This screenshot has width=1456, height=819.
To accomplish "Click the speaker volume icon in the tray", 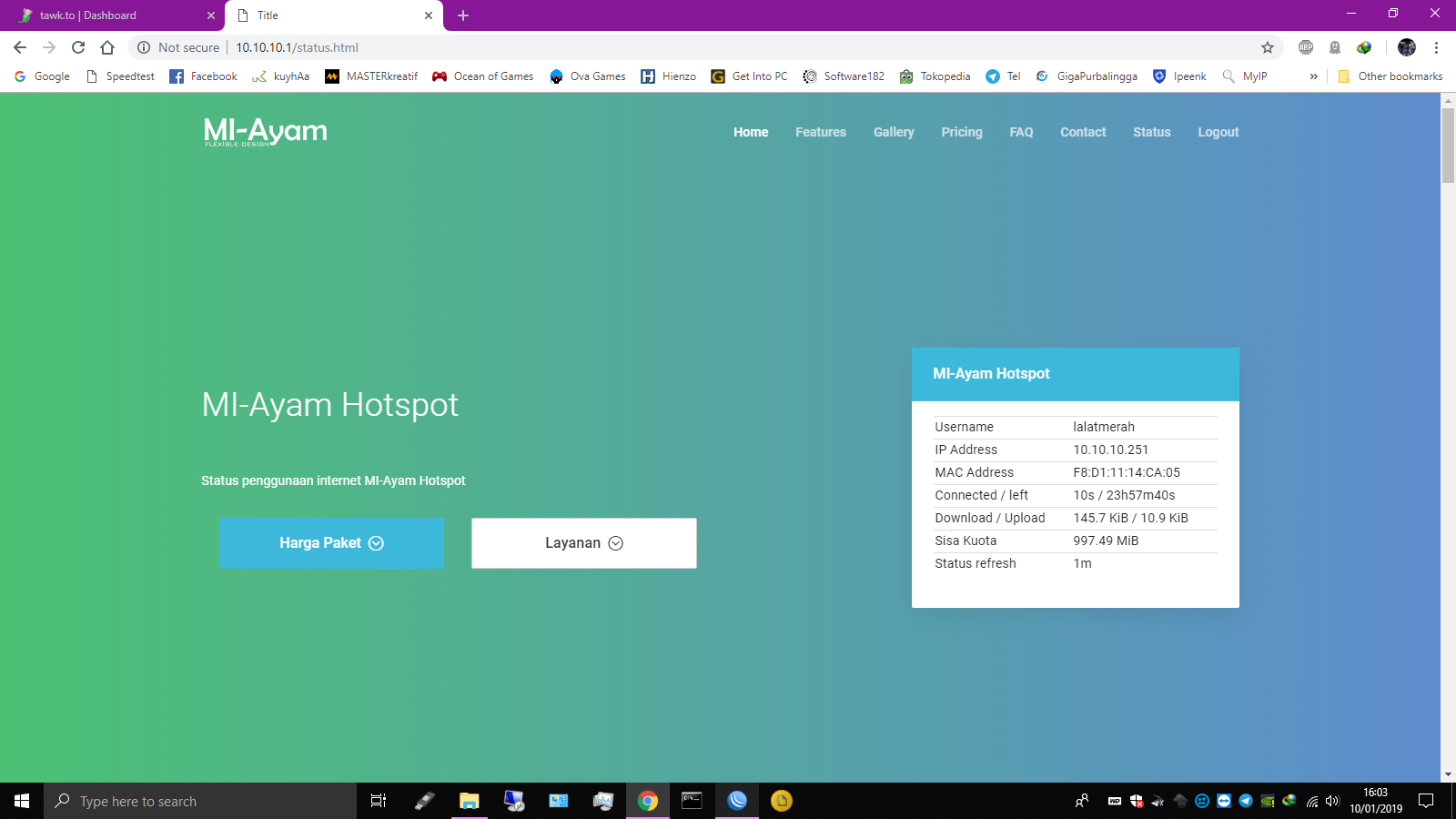I will 1332,802.
